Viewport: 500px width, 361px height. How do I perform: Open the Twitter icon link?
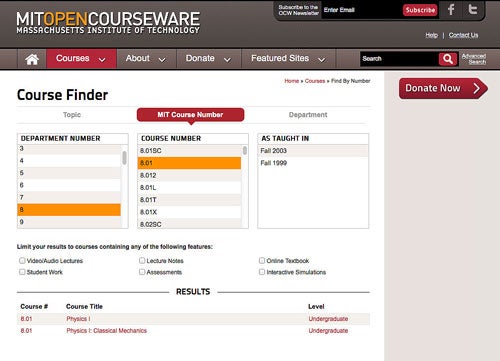tap(473, 9)
